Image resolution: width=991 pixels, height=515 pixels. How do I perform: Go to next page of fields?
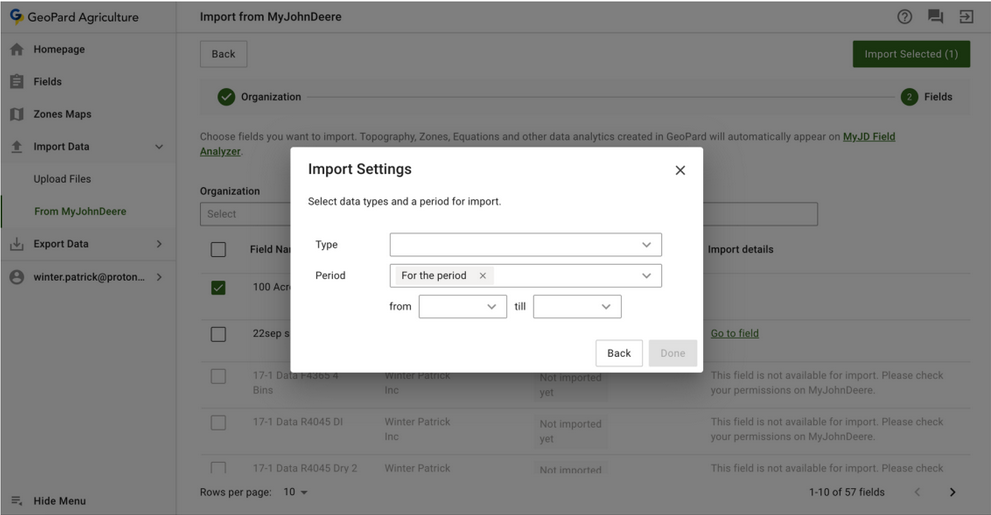(952, 492)
